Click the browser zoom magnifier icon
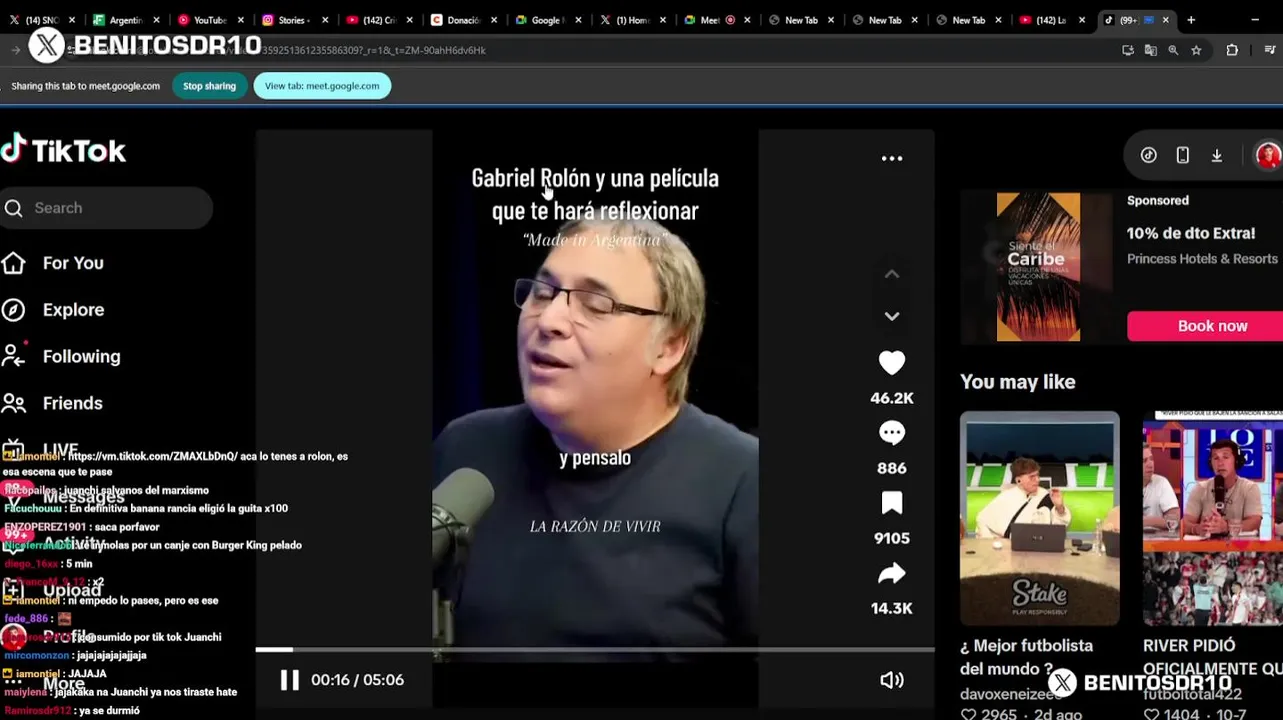1283x720 pixels. point(1173,50)
